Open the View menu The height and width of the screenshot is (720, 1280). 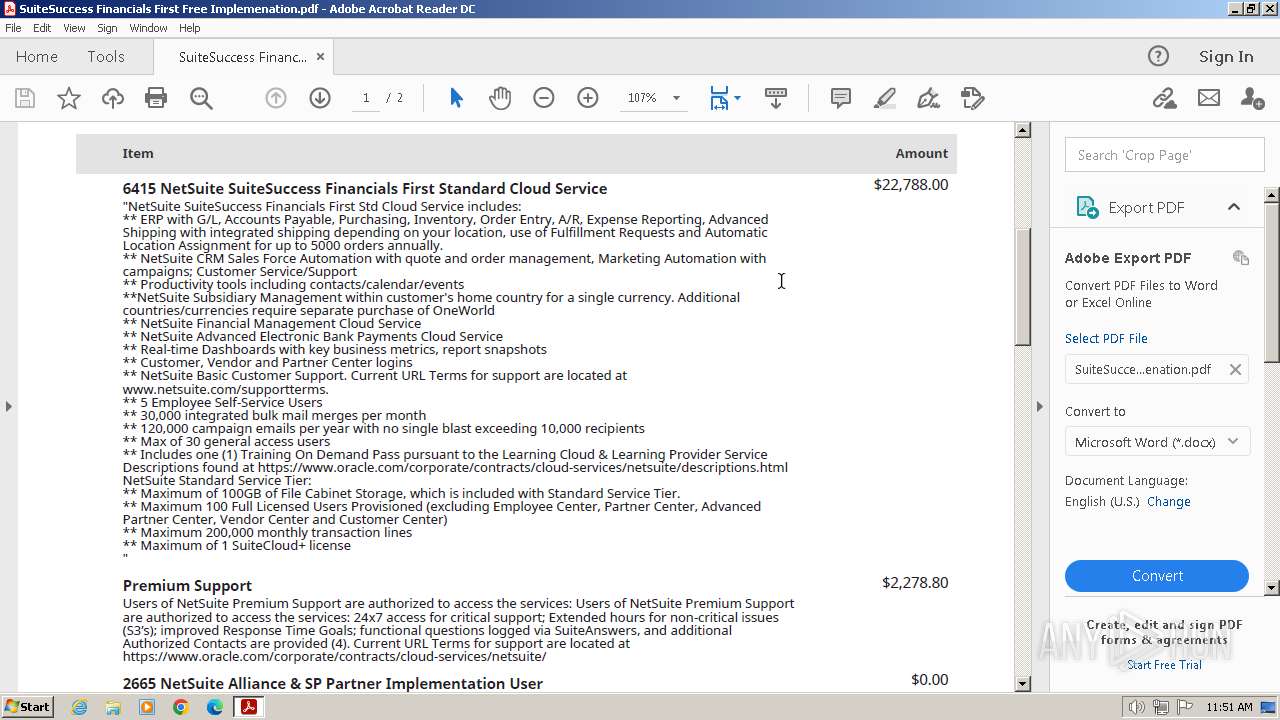[x=74, y=28]
